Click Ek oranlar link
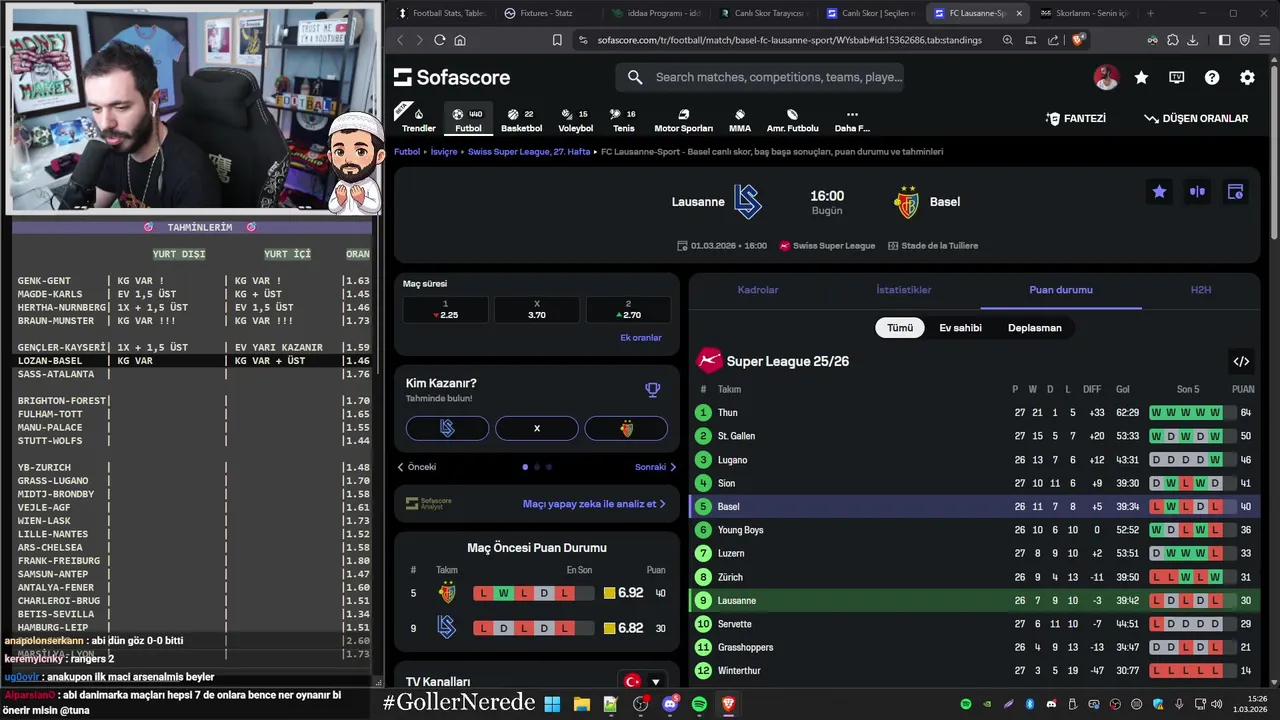 (641, 338)
